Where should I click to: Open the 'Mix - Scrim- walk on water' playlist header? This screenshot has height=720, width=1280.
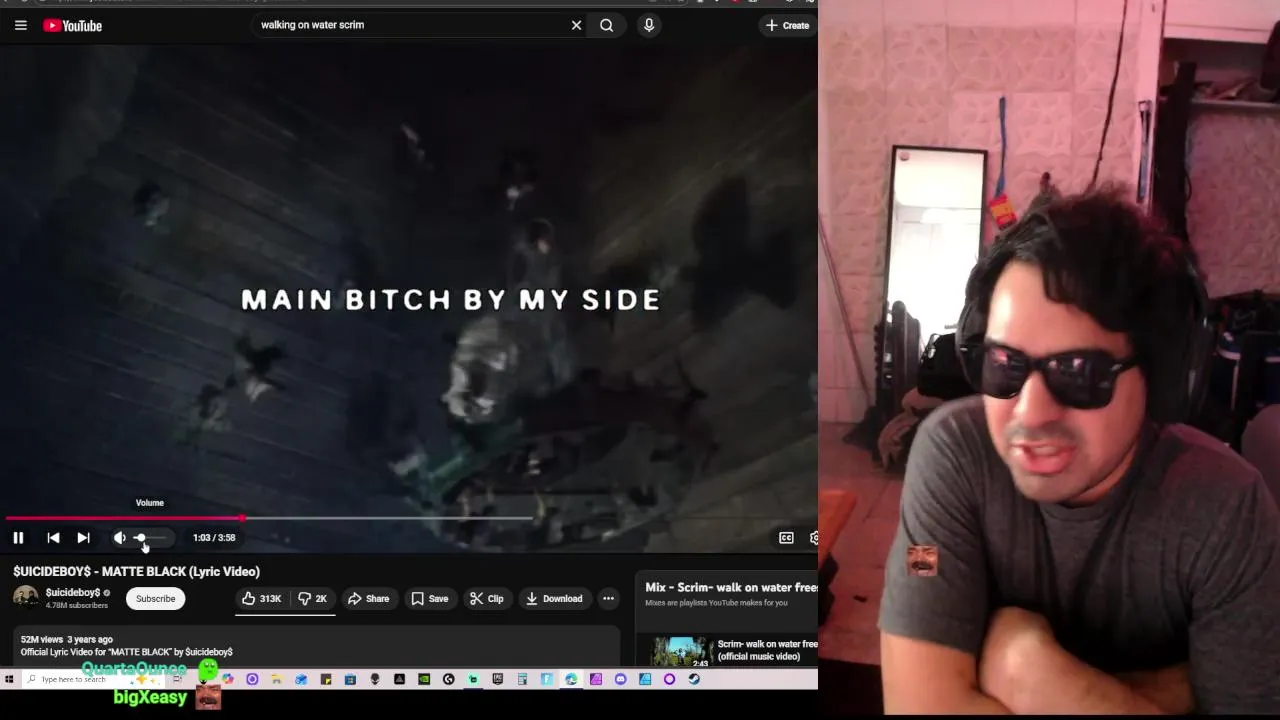coord(731,588)
